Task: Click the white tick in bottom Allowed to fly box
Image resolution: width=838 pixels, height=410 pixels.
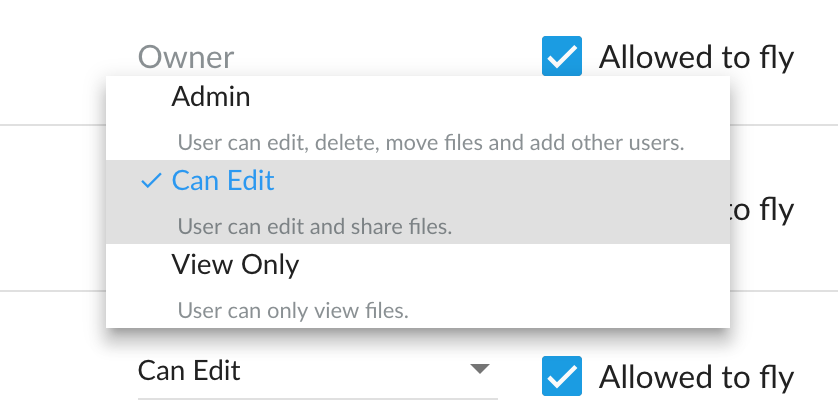Action: pyautogui.click(x=562, y=376)
